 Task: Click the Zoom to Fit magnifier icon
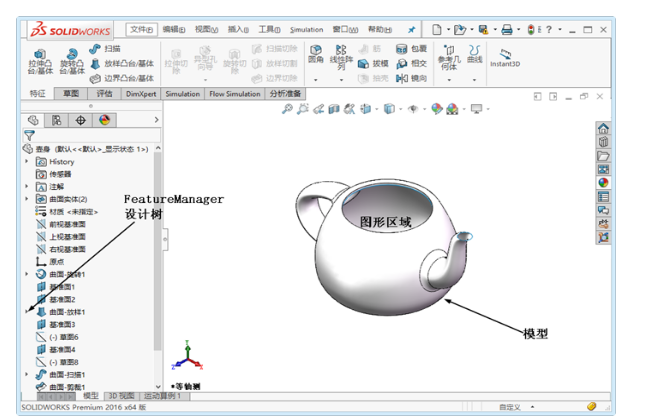tap(287, 109)
